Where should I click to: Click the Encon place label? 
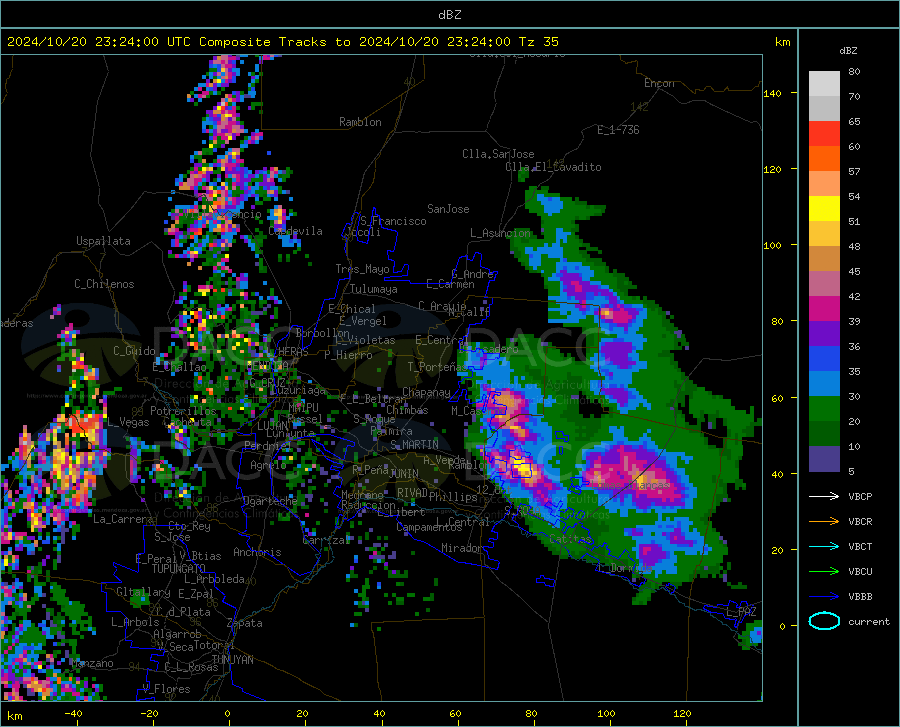(x=659, y=83)
